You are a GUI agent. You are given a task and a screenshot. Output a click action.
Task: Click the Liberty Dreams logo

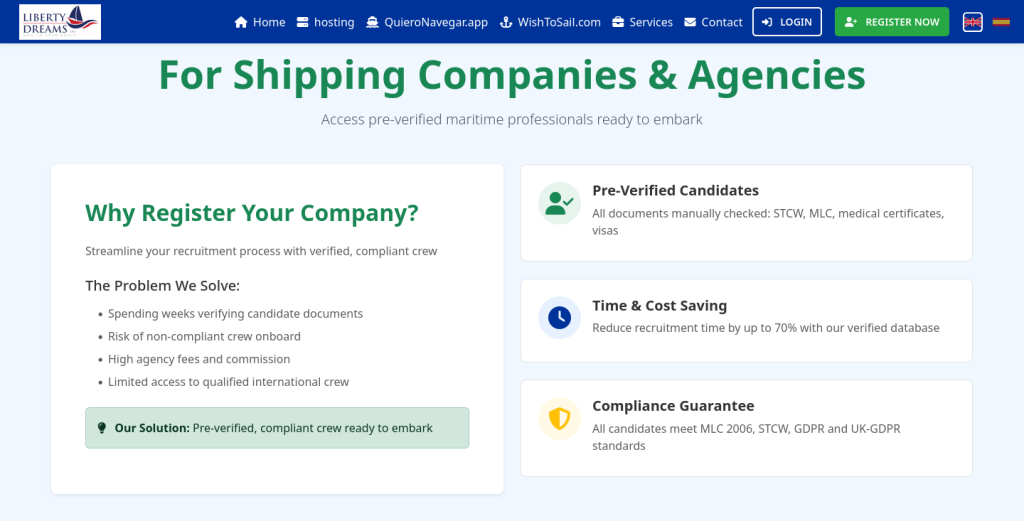[x=61, y=21]
